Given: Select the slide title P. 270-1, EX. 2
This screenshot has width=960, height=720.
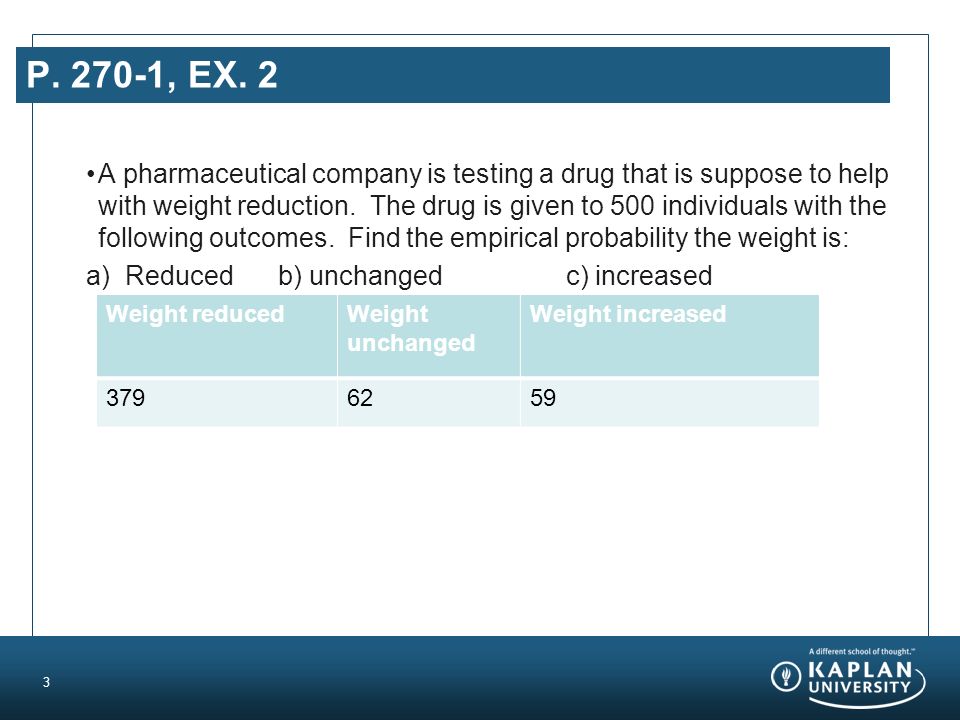Looking at the screenshot, I should (152, 75).
